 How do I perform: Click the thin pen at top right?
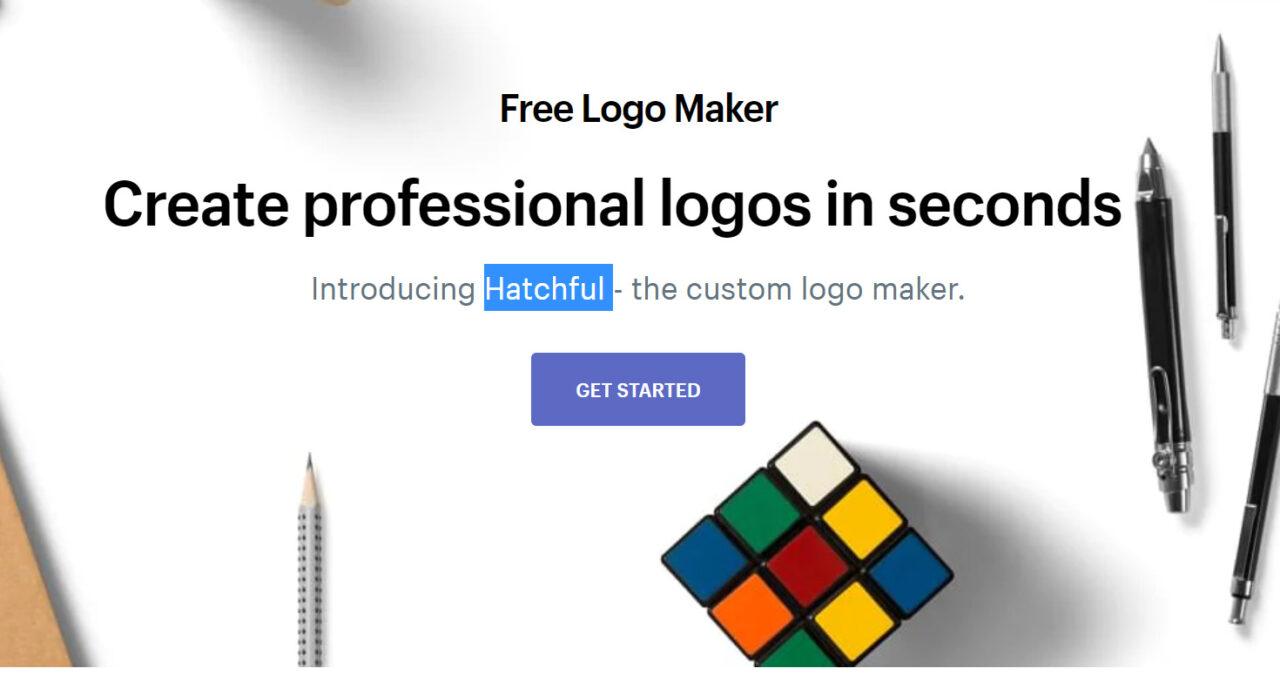point(1223,185)
